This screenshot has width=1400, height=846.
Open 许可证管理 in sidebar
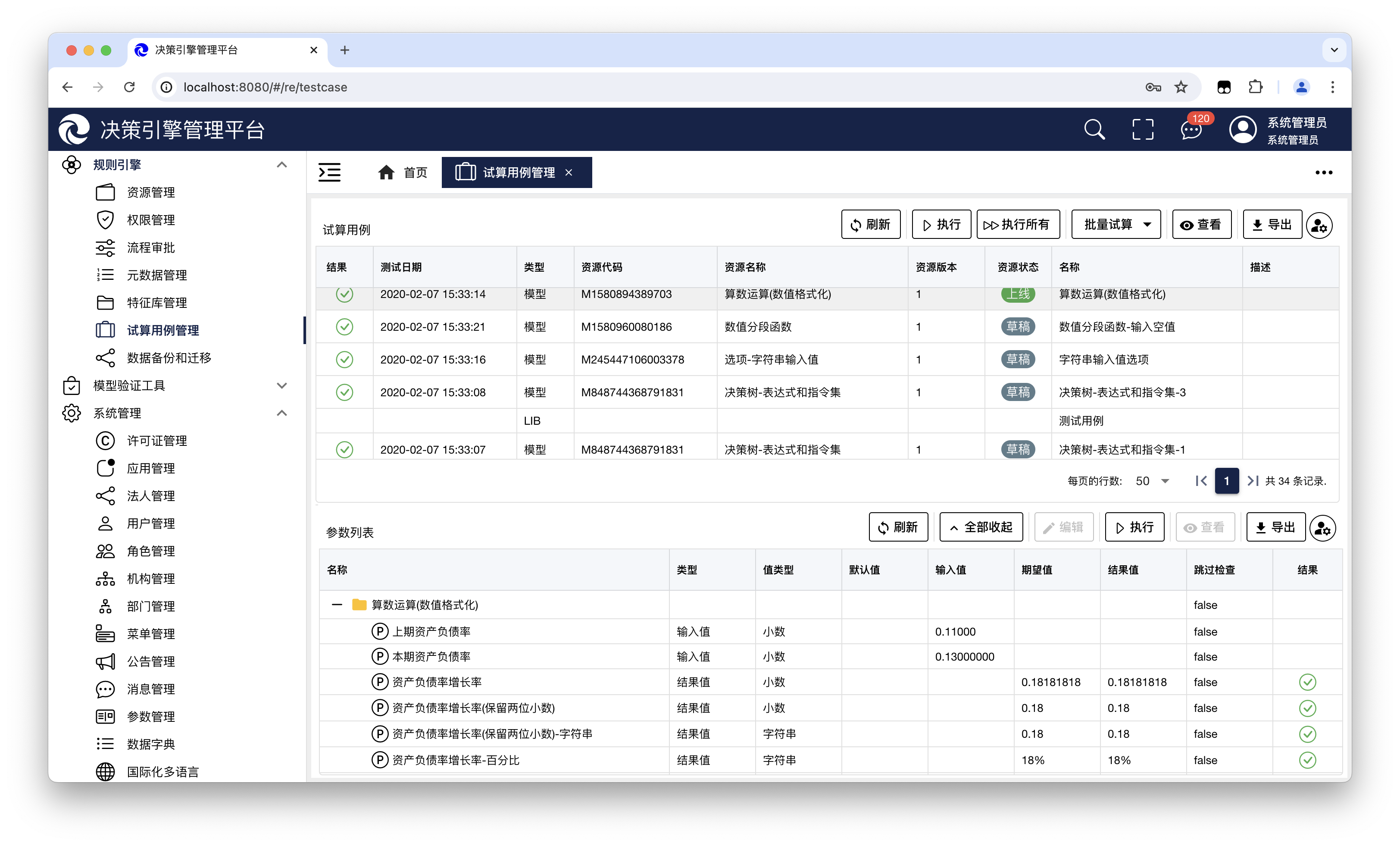pos(157,441)
